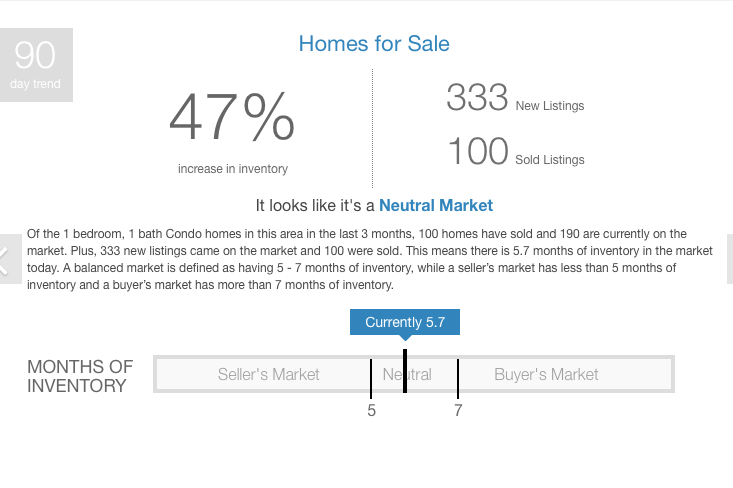Click the MONTHS OF INVENTORY label
The image size is (733, 488).
coord(80,376)
